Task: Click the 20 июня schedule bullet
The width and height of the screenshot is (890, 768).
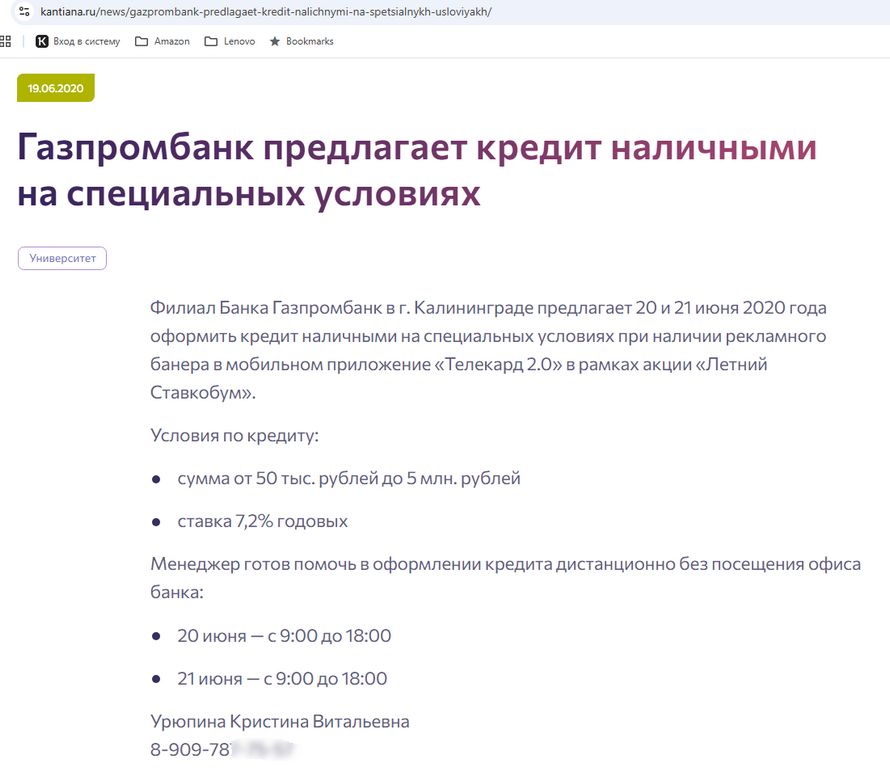Action: pos(284,636)
